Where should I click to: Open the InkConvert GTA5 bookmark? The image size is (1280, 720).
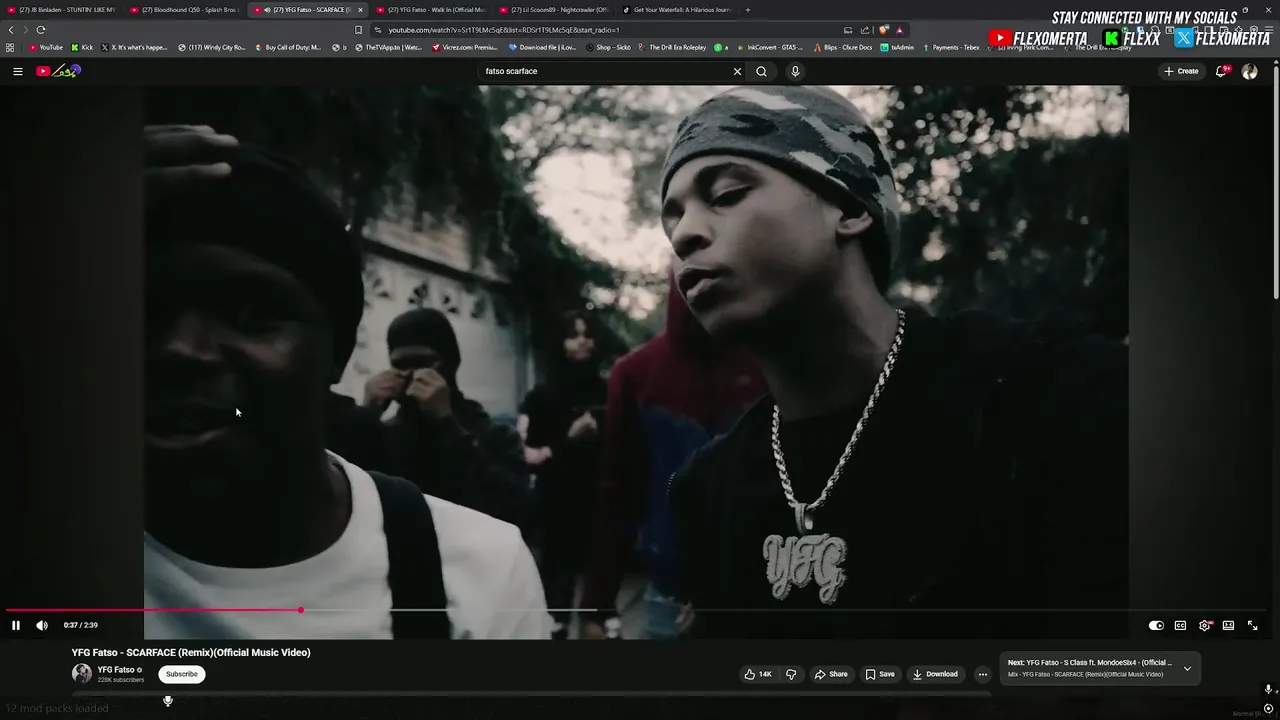pos(769,47)
